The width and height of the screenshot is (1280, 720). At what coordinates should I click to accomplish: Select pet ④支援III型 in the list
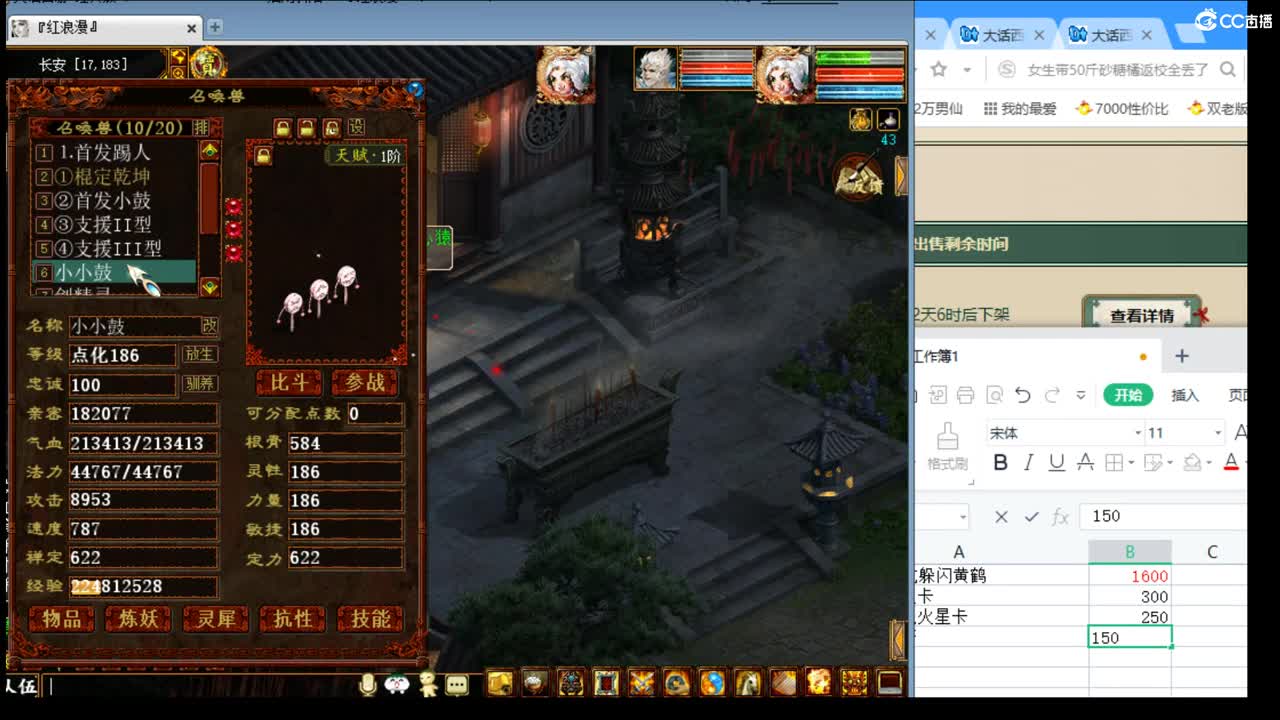[x=114, y=249]
